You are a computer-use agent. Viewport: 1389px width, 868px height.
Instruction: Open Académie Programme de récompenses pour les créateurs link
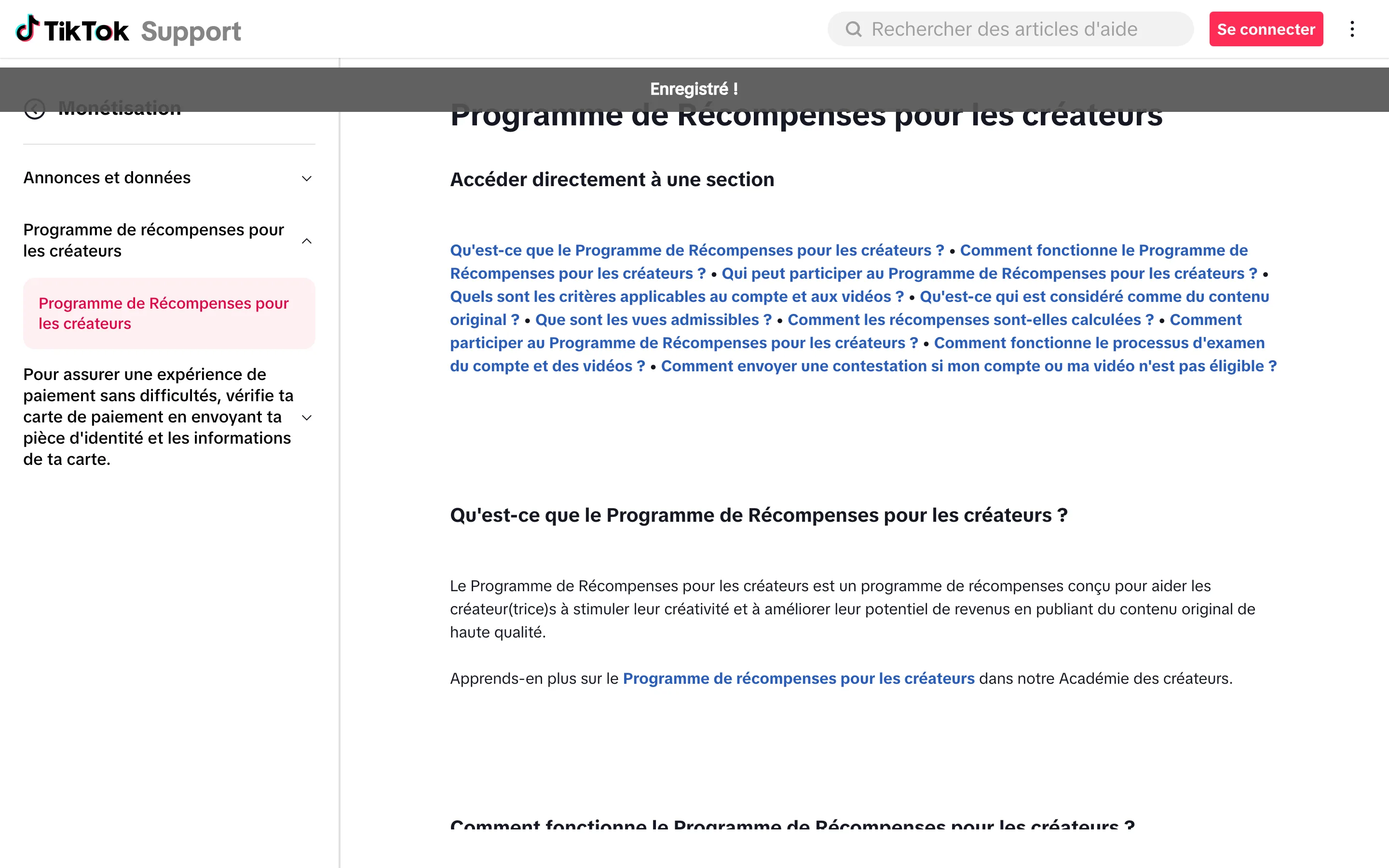tap(798, 678)
